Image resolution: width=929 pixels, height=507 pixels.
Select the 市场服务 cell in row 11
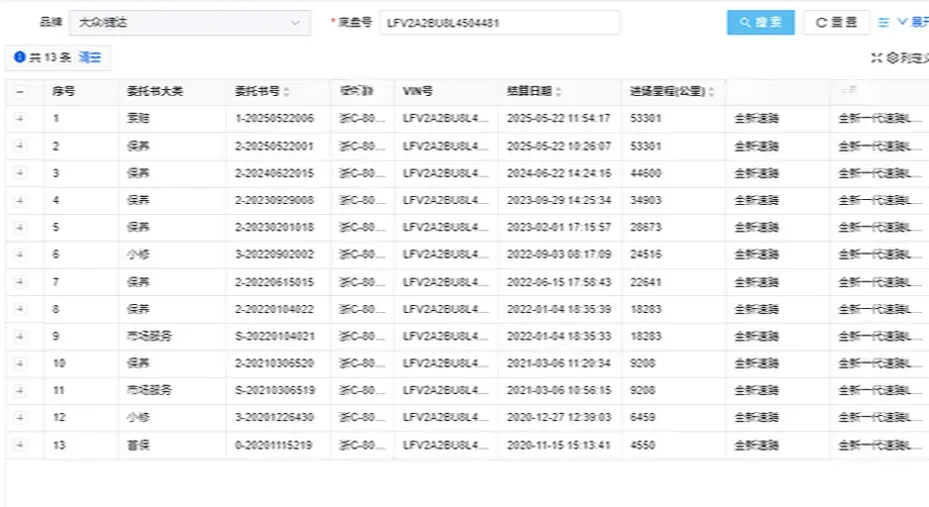click(x=149, y=390)
